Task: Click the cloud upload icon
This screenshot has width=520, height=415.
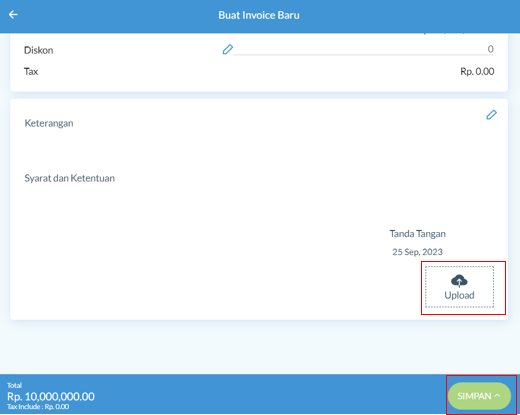Action: coord(459,281)
